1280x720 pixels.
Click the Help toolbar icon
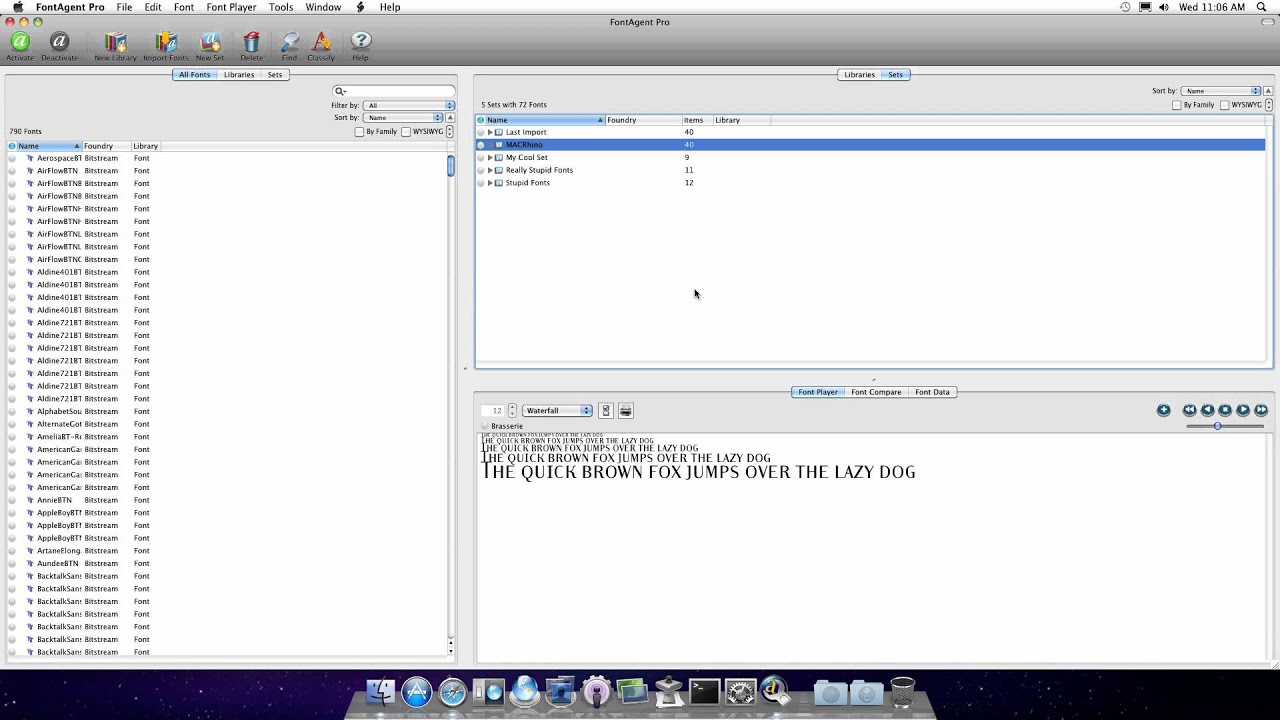tap(361, 41)
